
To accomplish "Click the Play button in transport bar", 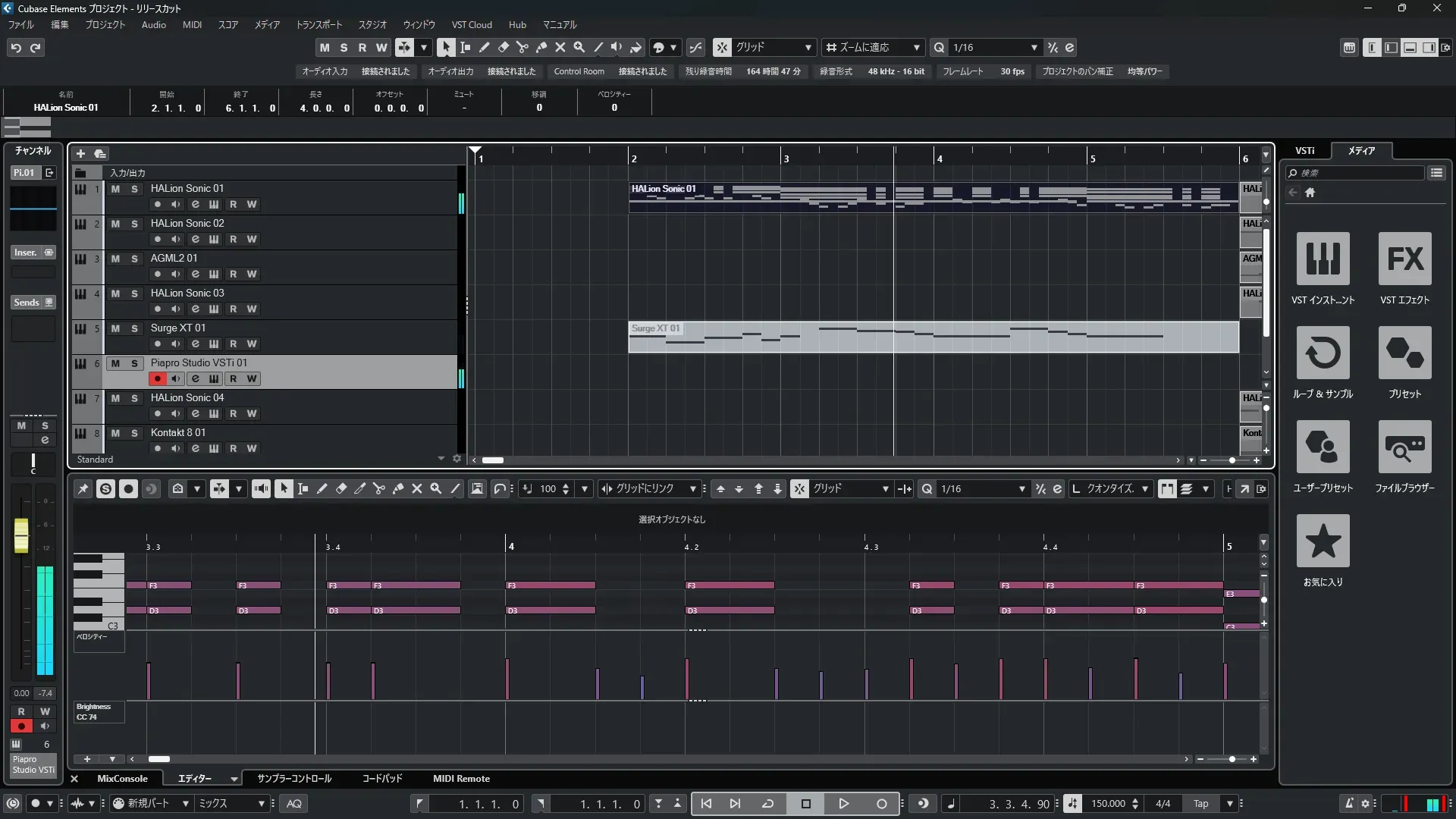I will [x=843, y=804].
